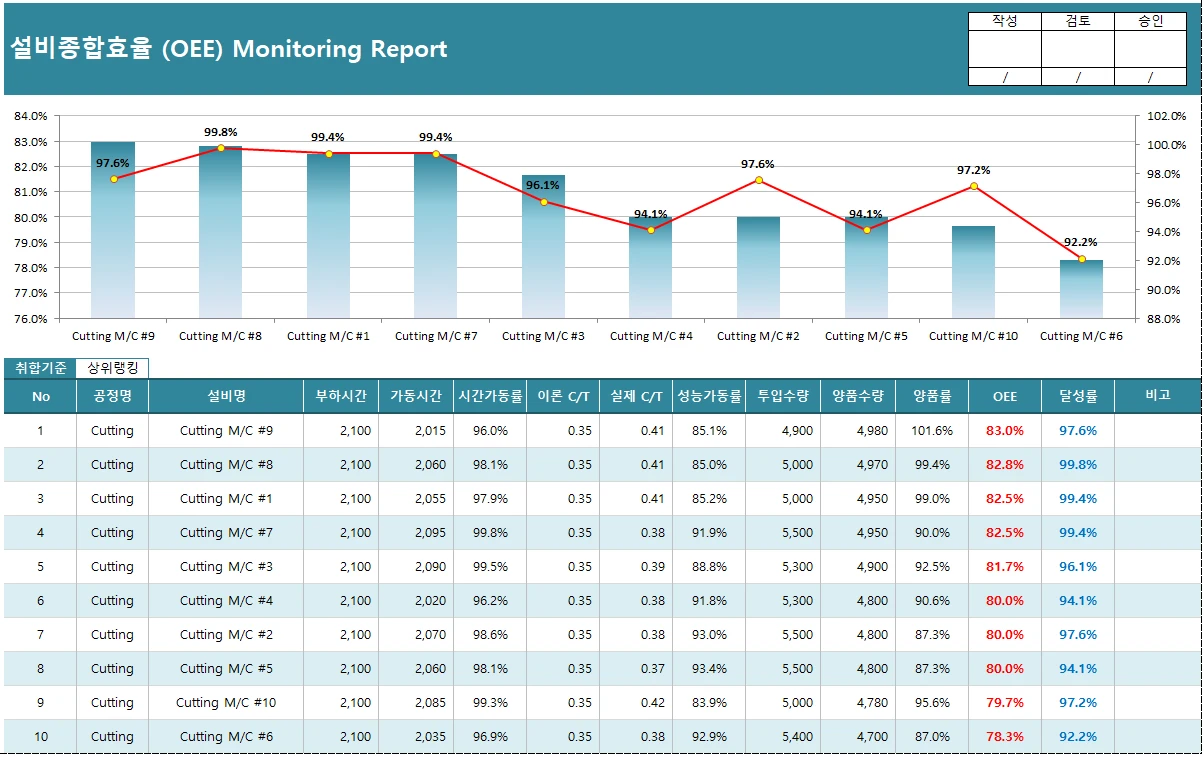Click the 99.8% marker above M/C #8
The width and height of the screenshot is (1204, 757).
pos(220,148)
